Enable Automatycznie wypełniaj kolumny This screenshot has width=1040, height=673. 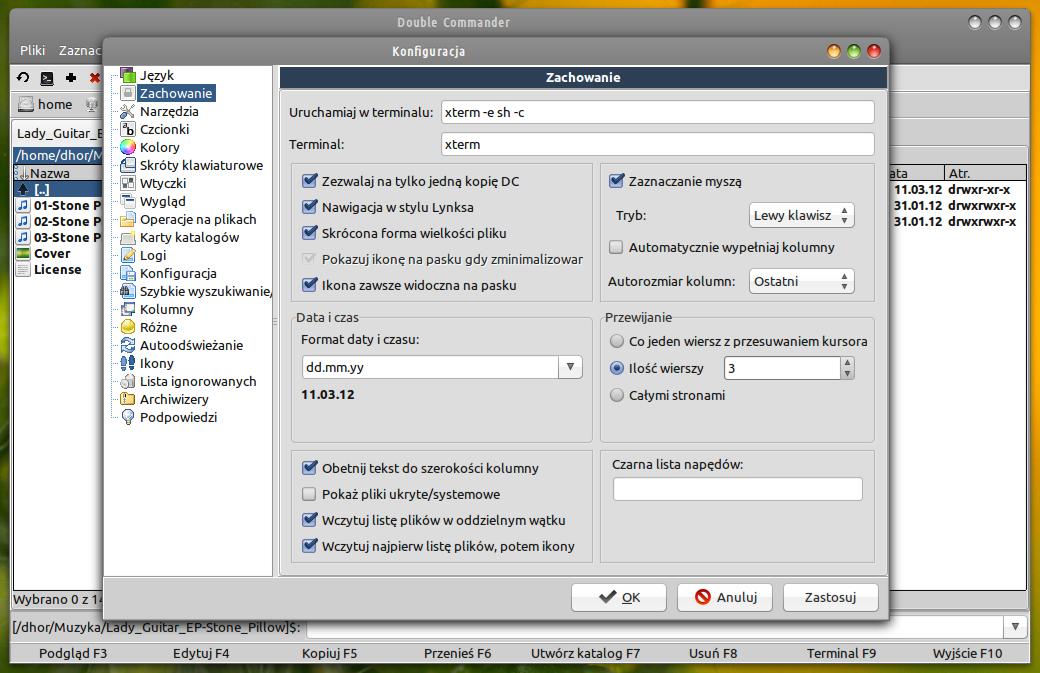[x=616, y=247]
